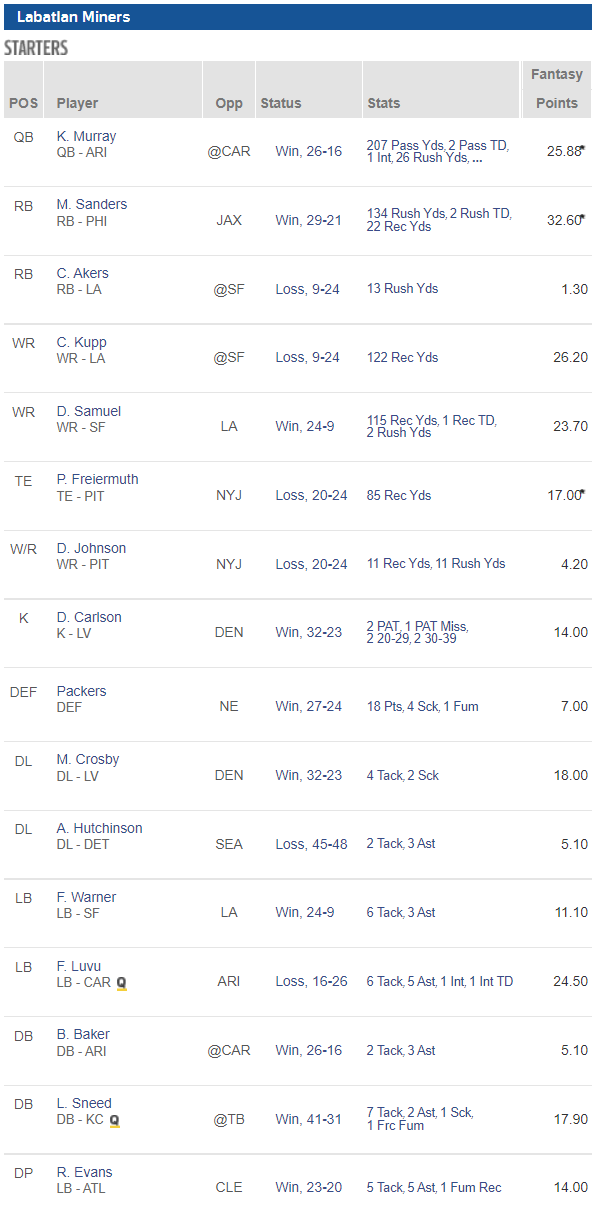Click the asterisk next to 25.88 points

582,147
